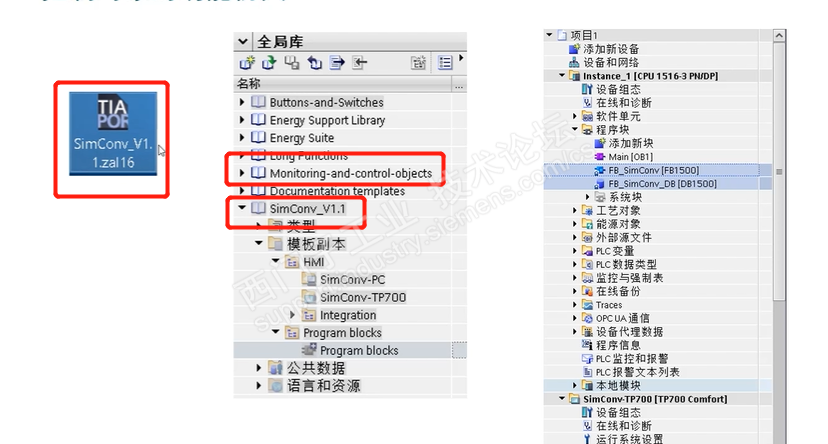Expand the Traces node
Viewport: 828px width, 444px height.
(575, 305)
